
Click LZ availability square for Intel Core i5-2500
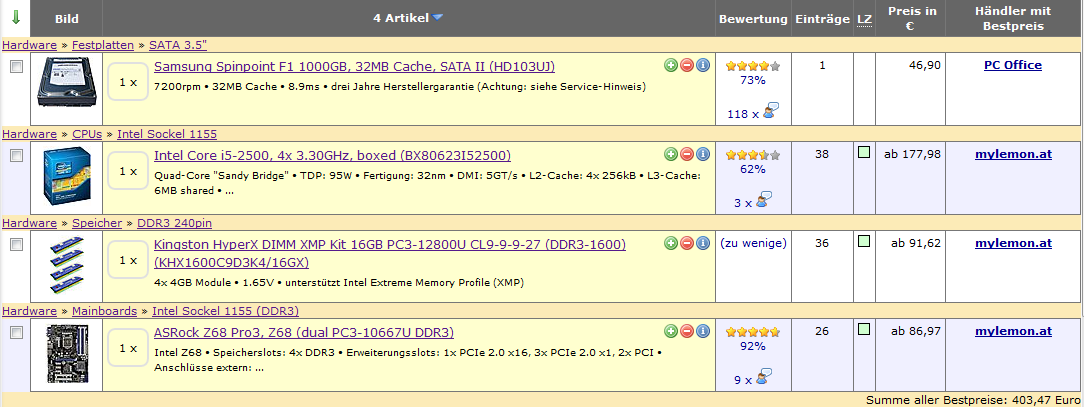863,152
